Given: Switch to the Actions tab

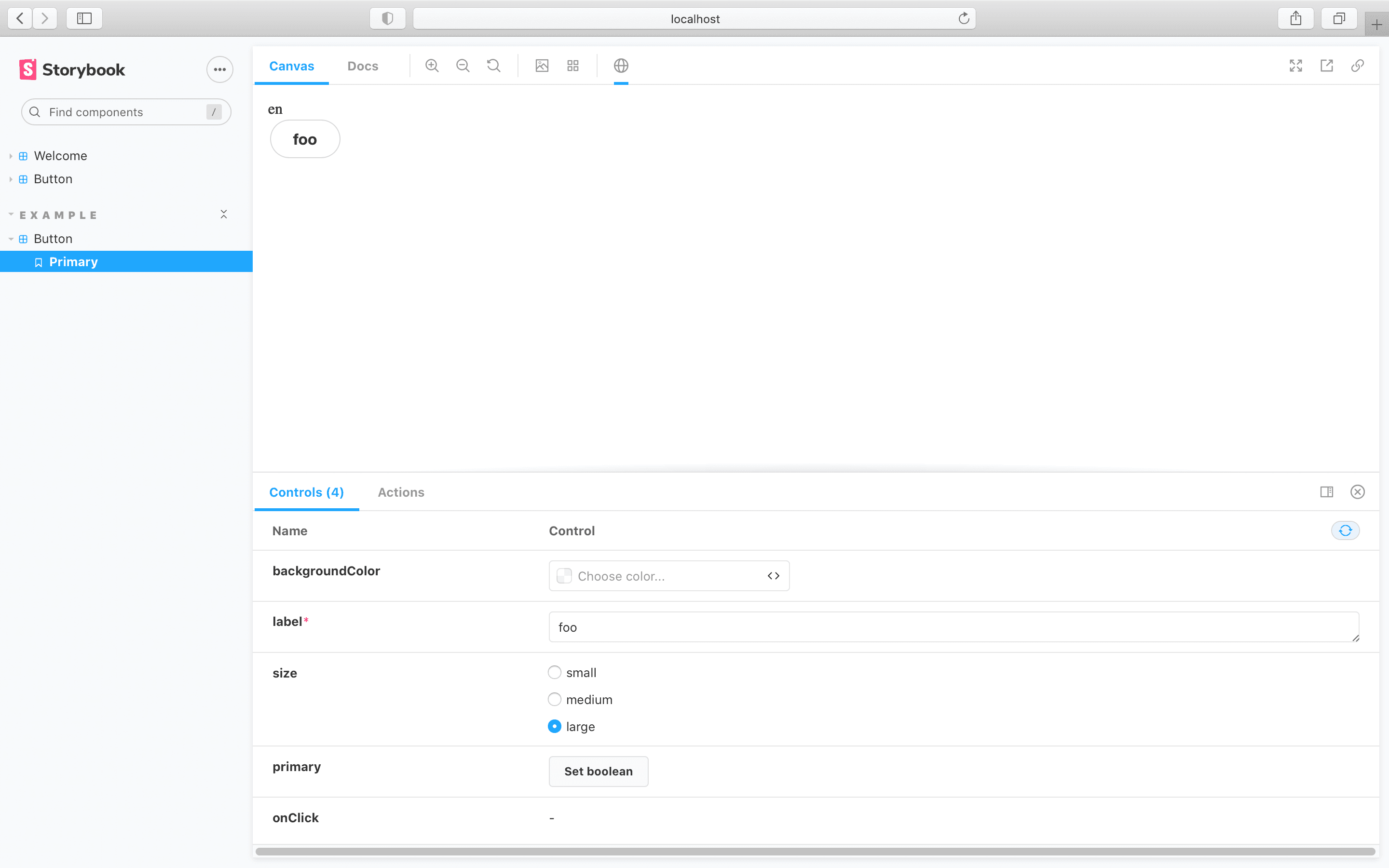Looking at the screenshot, I should coord(400,492).
